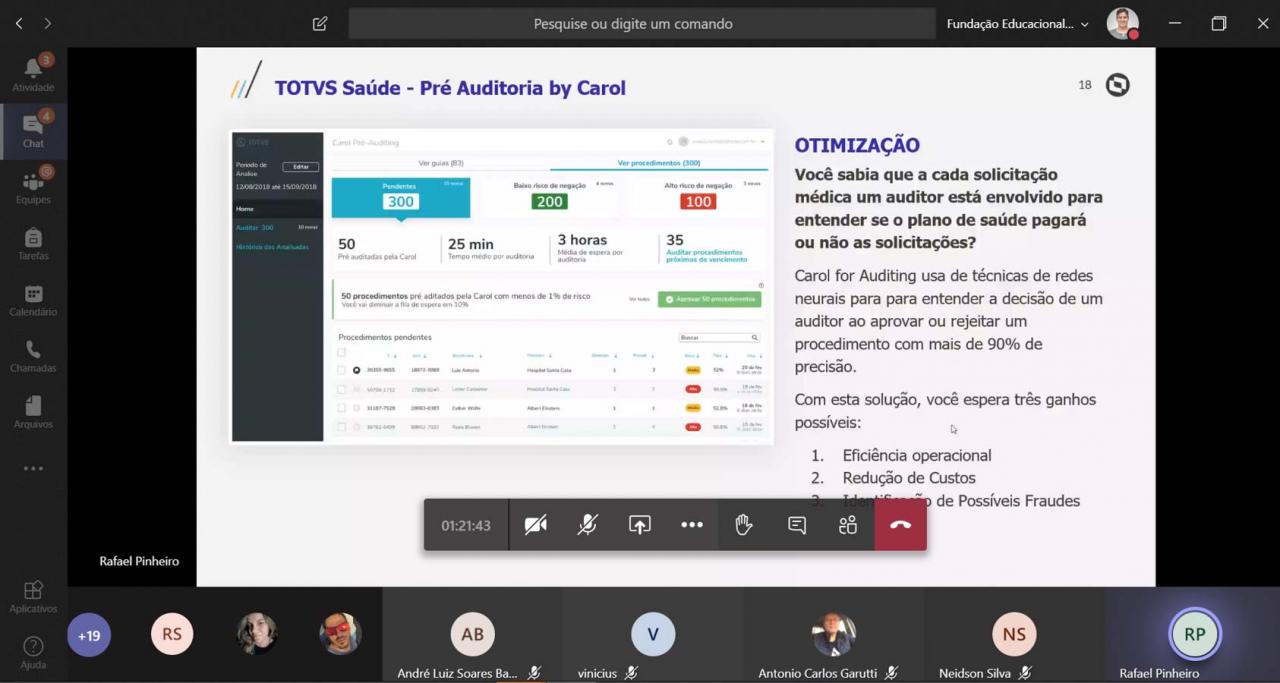
Task: Click green Aprovar 50 procedimentos button
Action: coord(709,299)
